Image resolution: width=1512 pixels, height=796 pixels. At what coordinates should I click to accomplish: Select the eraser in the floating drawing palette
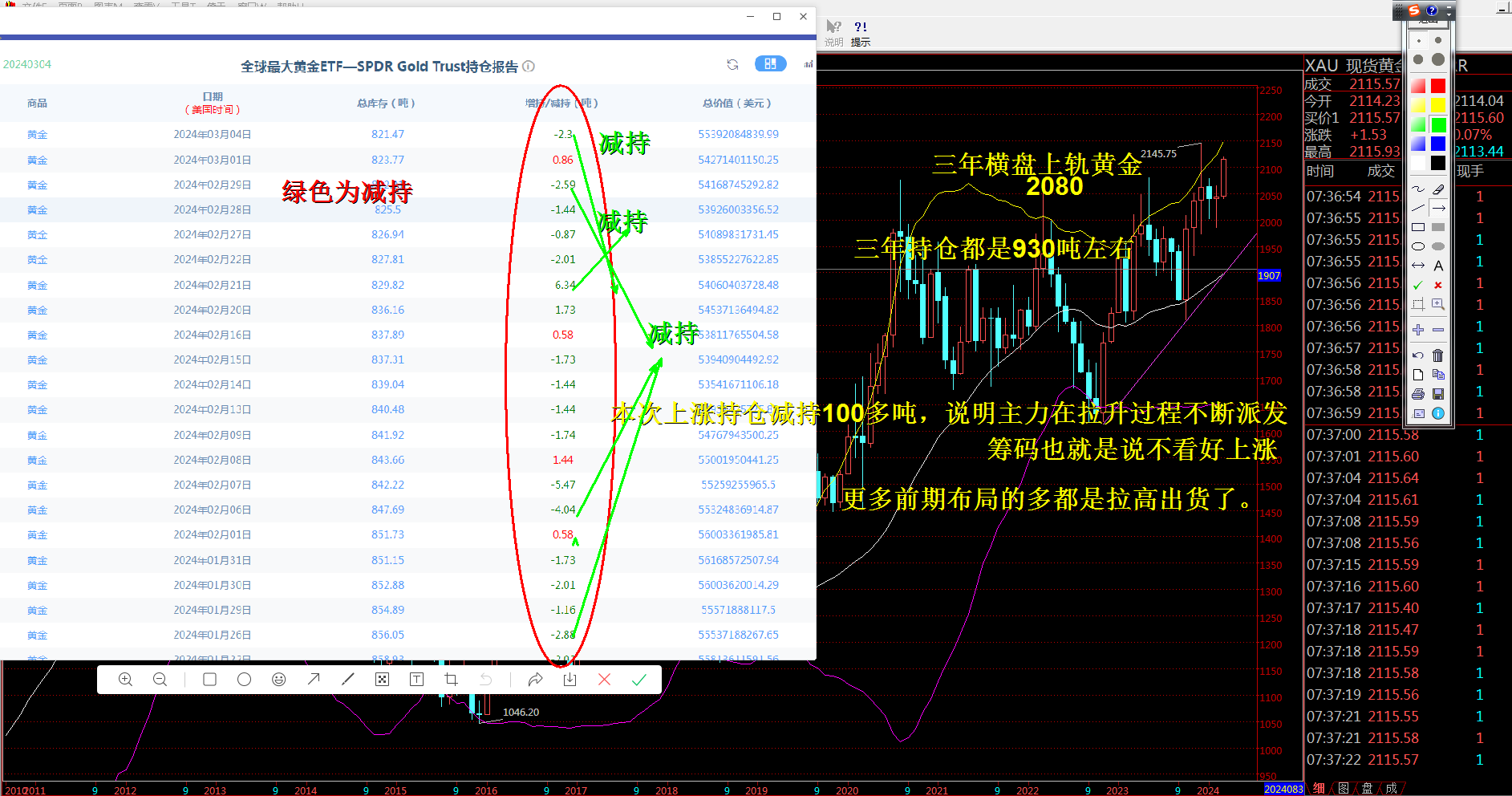tap(1438, 189)
